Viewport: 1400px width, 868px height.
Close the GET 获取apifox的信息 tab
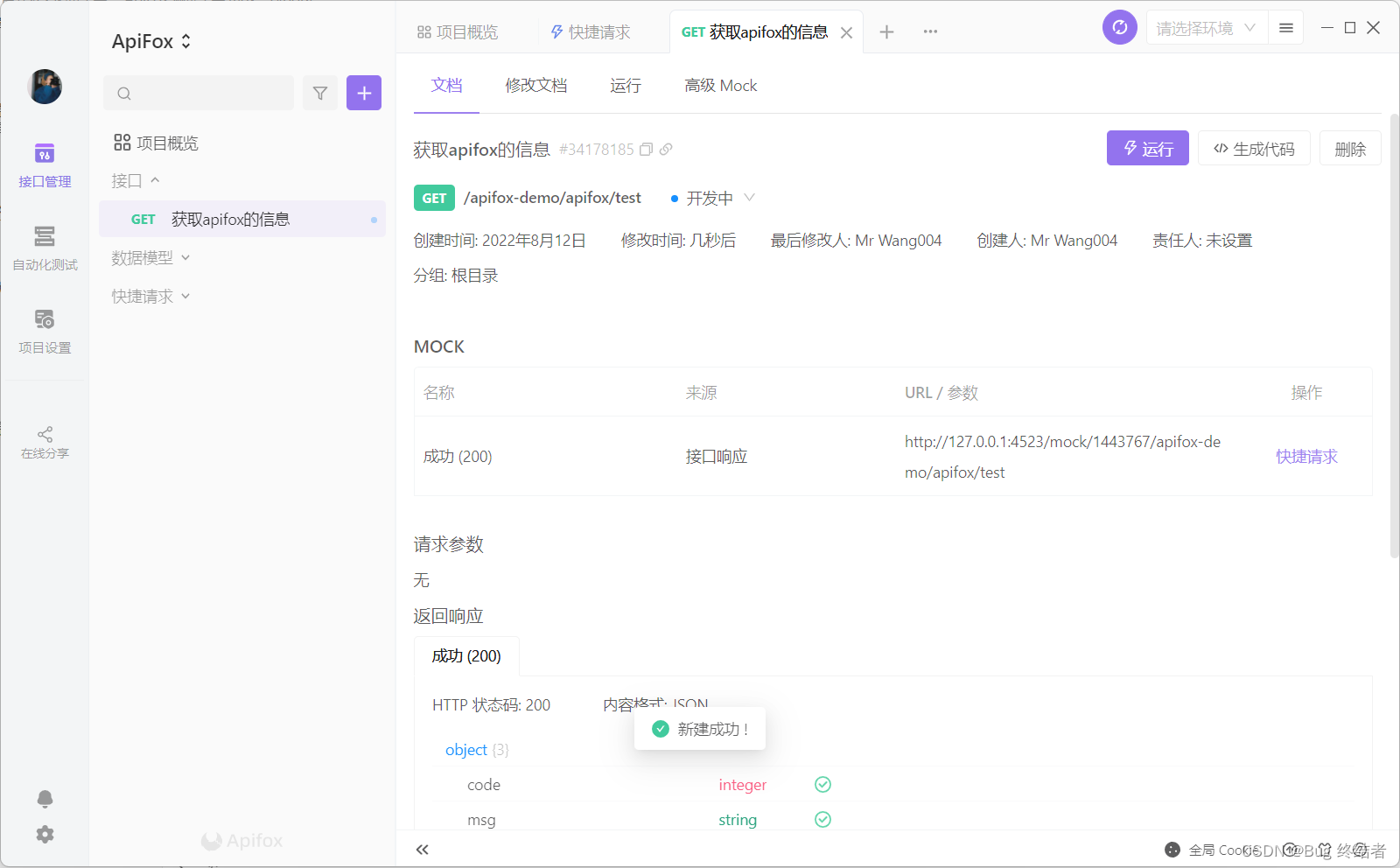point(846,32)
